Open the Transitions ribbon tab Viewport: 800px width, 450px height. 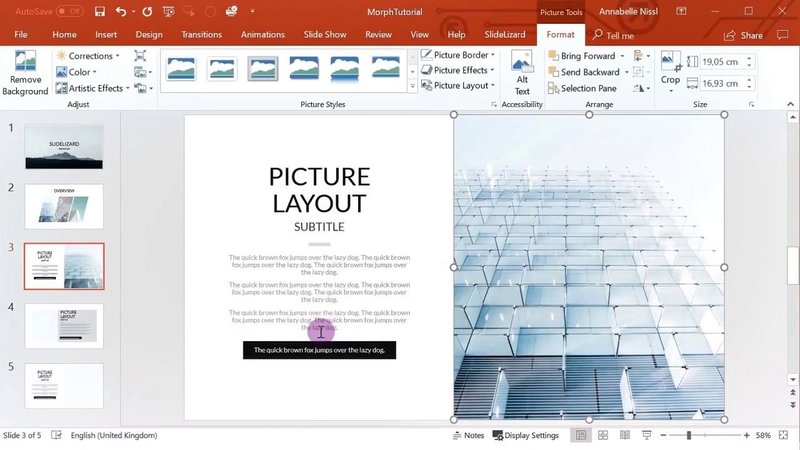point(202,35)
